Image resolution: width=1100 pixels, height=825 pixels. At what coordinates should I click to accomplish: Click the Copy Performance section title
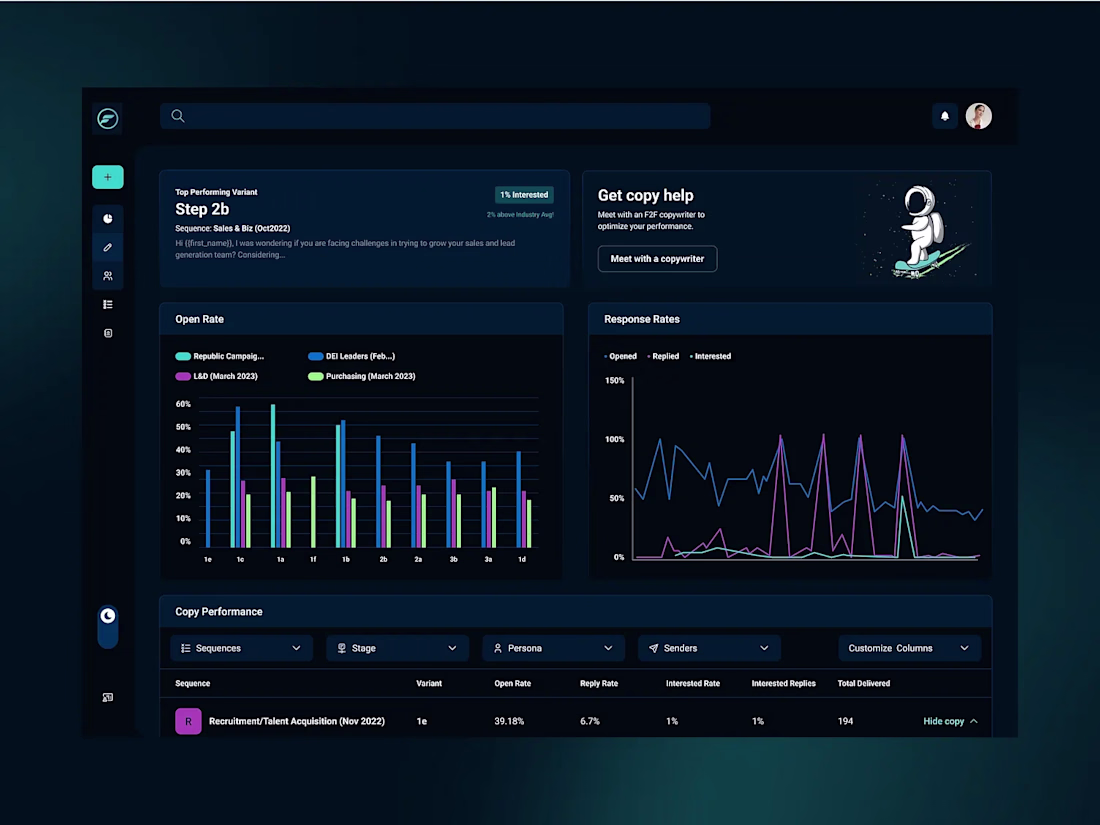click(219, 612)
